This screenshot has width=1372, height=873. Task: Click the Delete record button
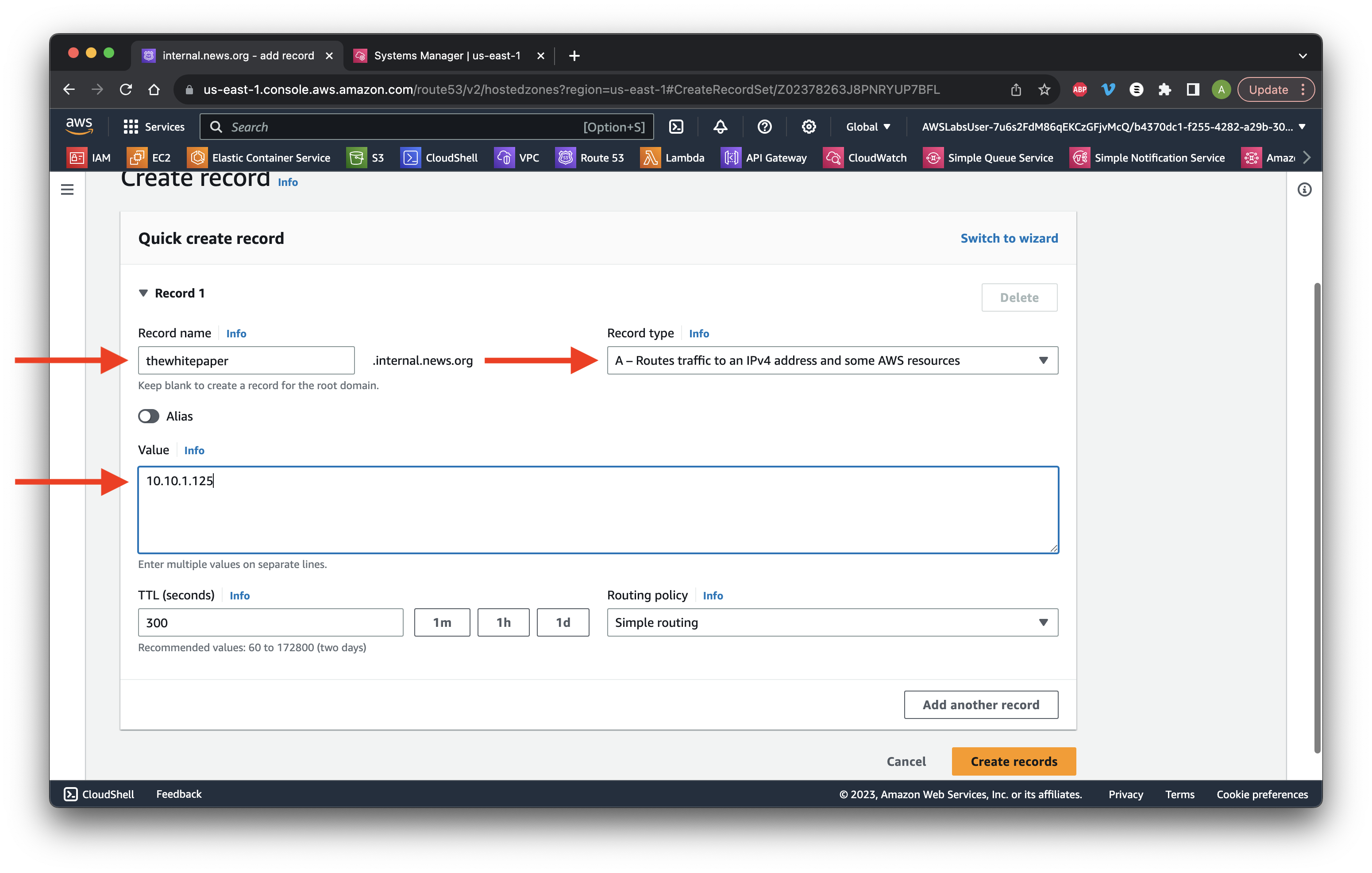(1019, 297)
